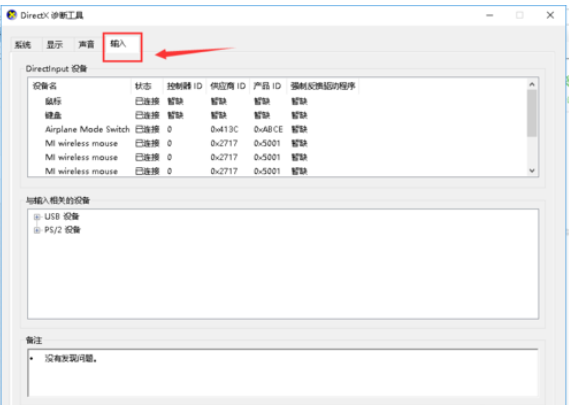
Task: Click the DirectX icon in title bar
Action: [x=12, y=15]
